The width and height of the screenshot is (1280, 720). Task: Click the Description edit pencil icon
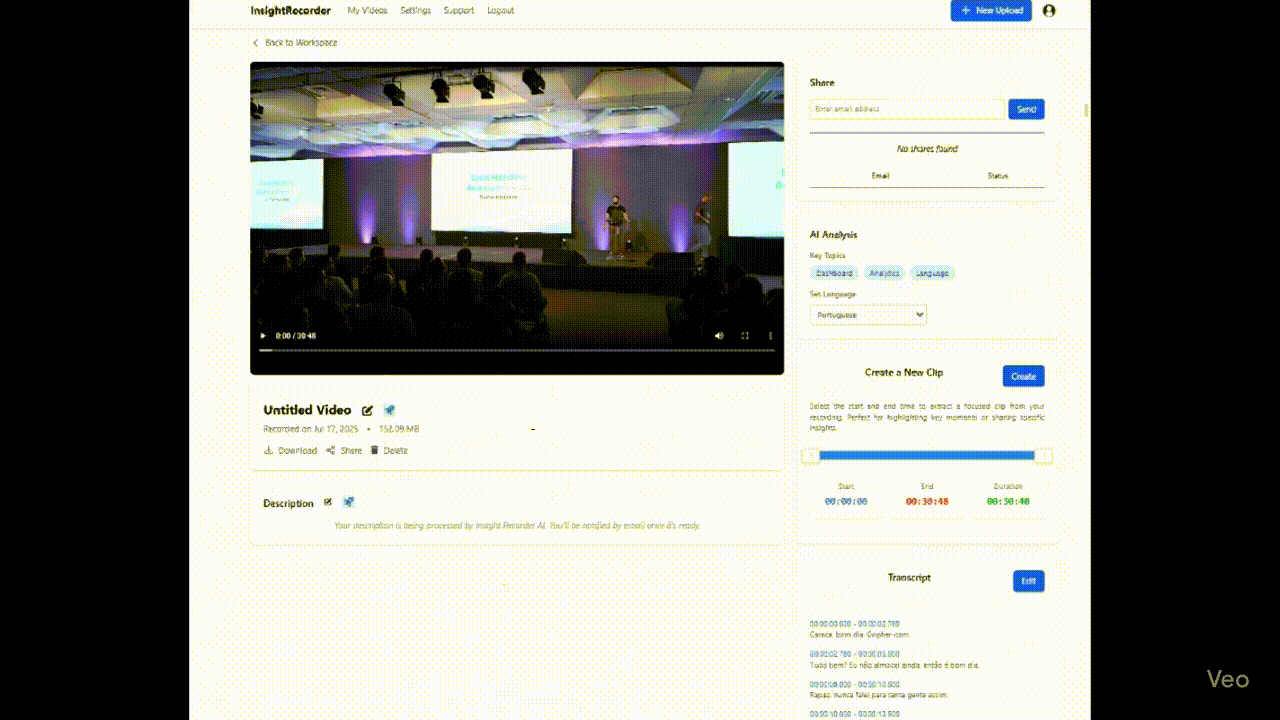coord(327,502)
